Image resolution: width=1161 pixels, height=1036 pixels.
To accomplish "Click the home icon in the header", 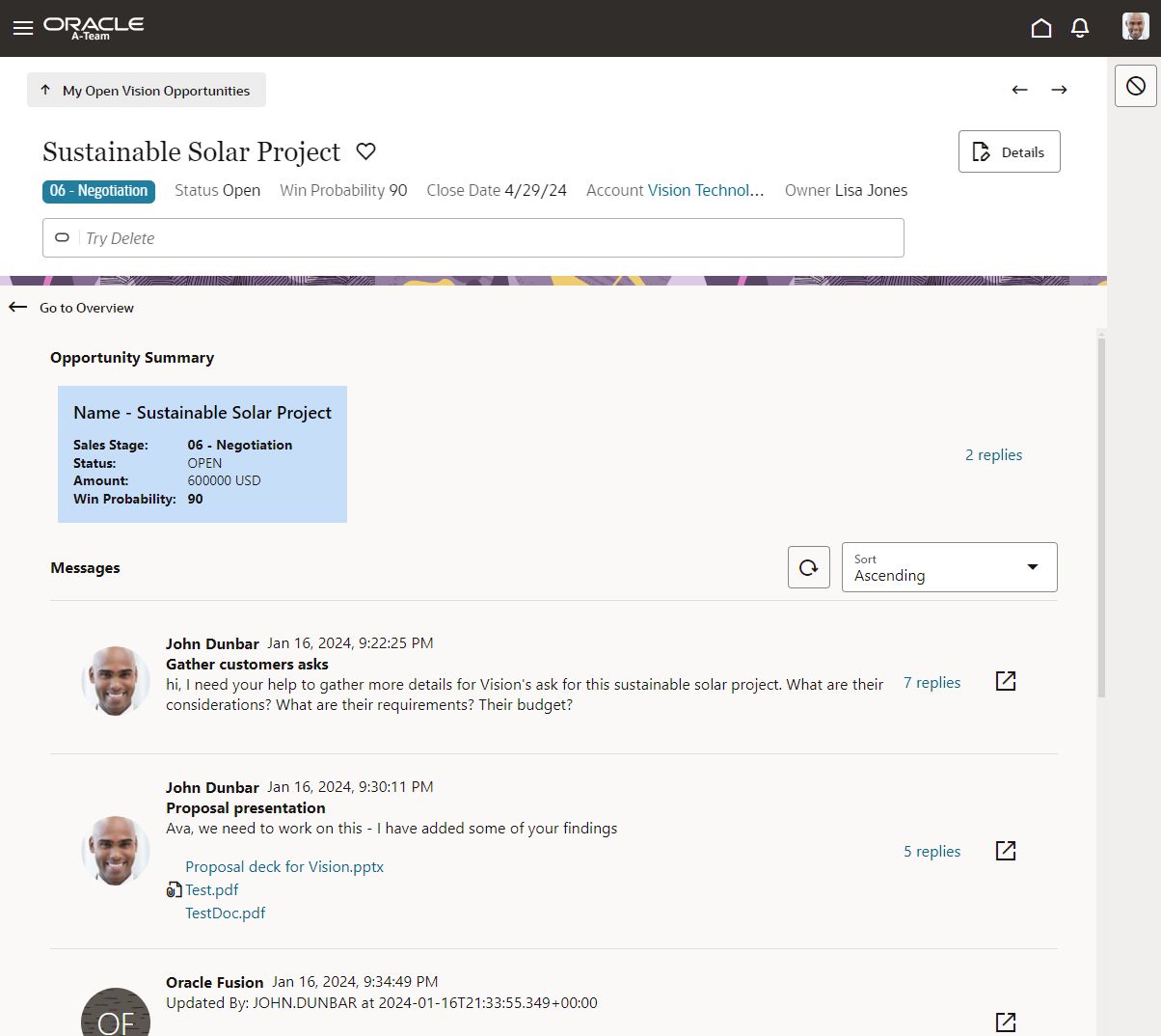I will [1041, 28].
